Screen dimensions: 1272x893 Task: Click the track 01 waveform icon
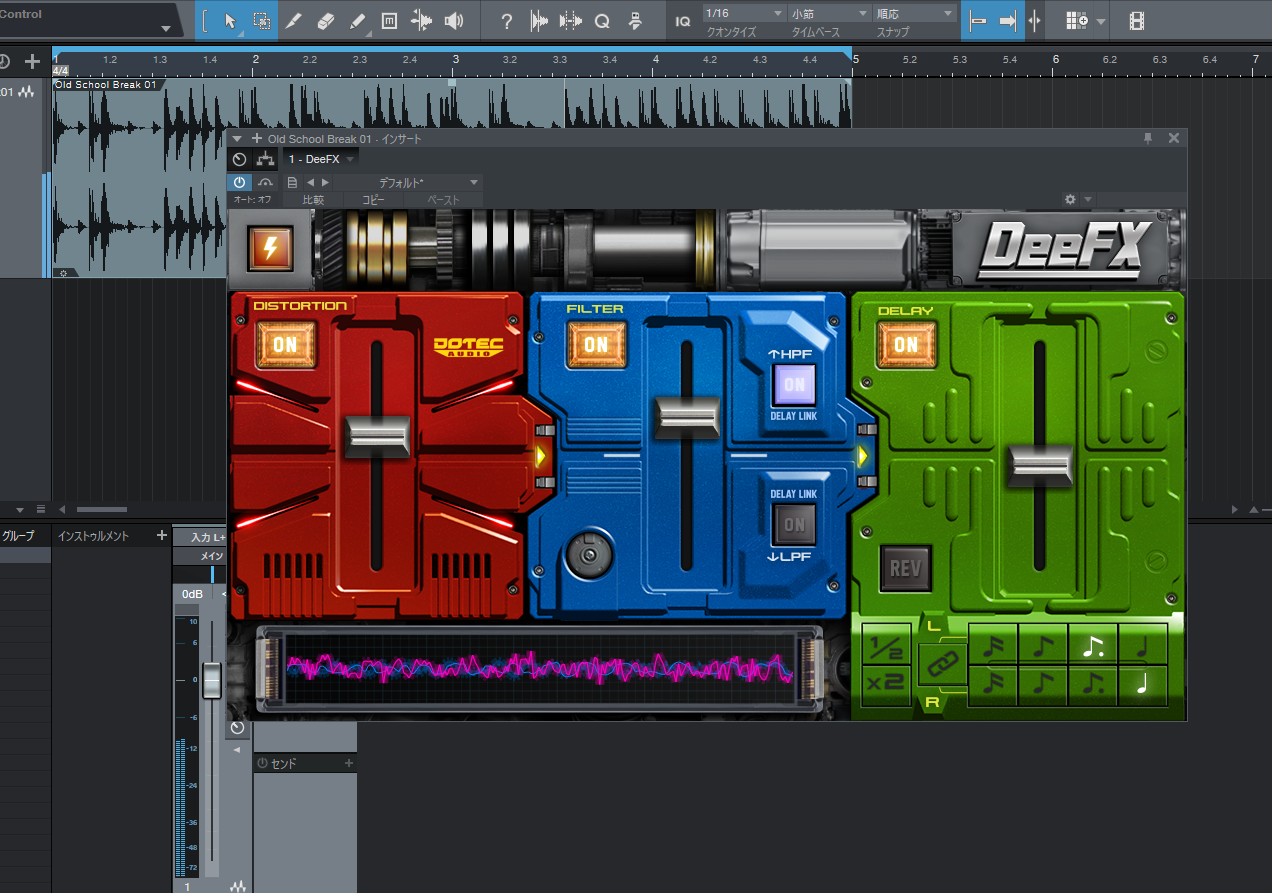click(x=26, y=92)
